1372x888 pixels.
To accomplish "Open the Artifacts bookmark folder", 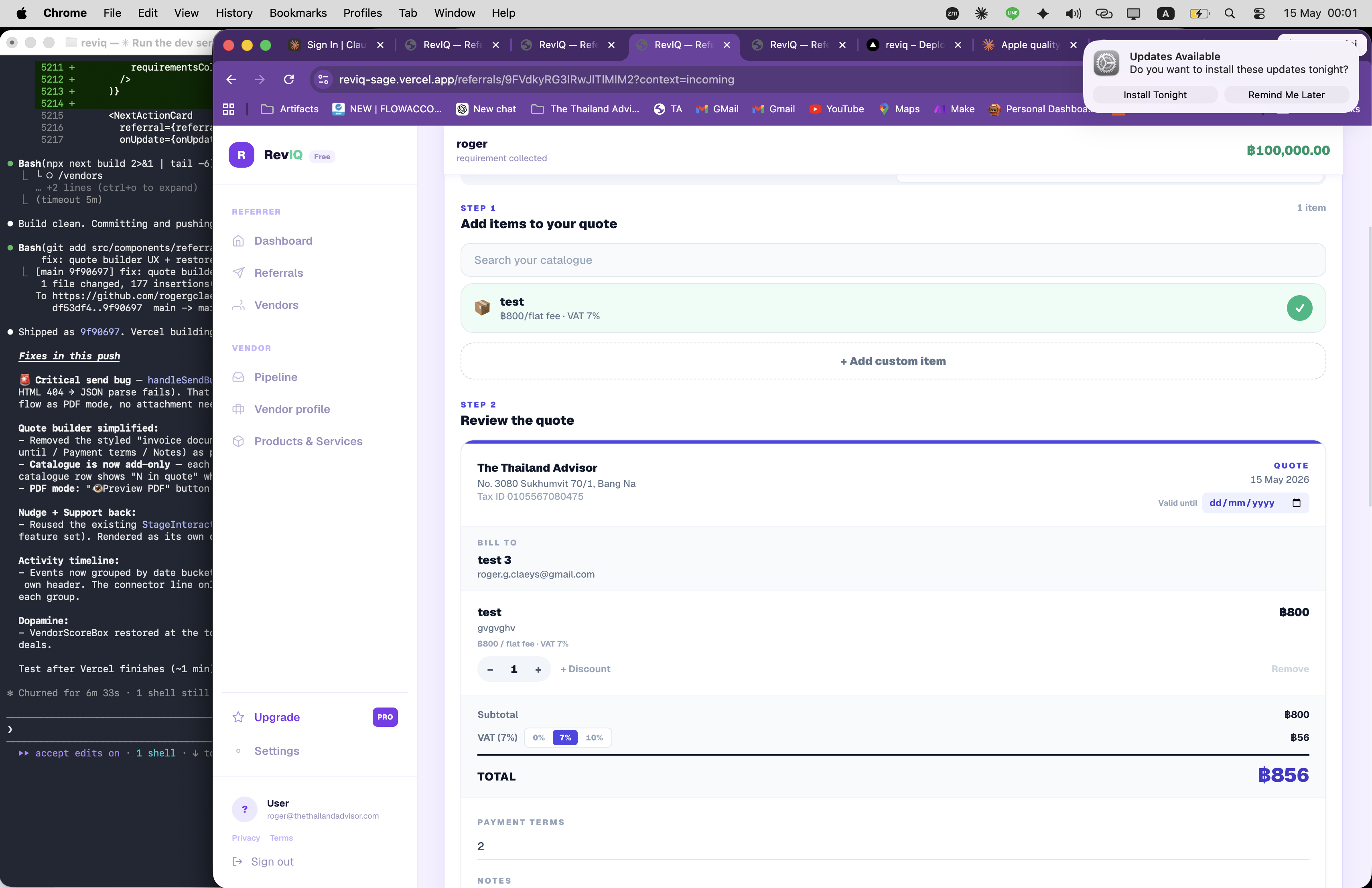I will pyautogui.click(x=290, y=109).
